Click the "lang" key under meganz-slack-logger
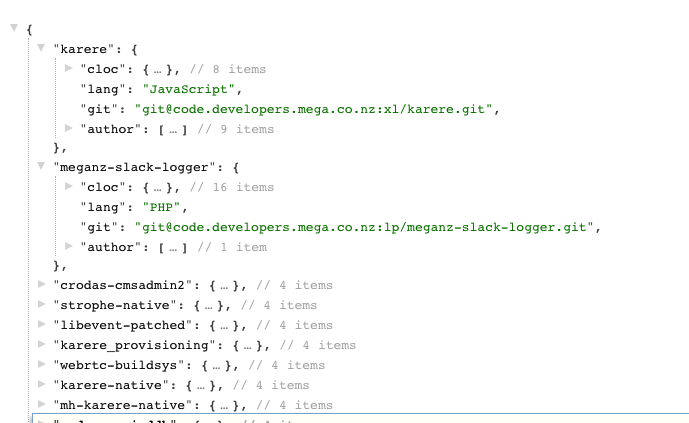 pyautogui.click(x=103, y=207)
